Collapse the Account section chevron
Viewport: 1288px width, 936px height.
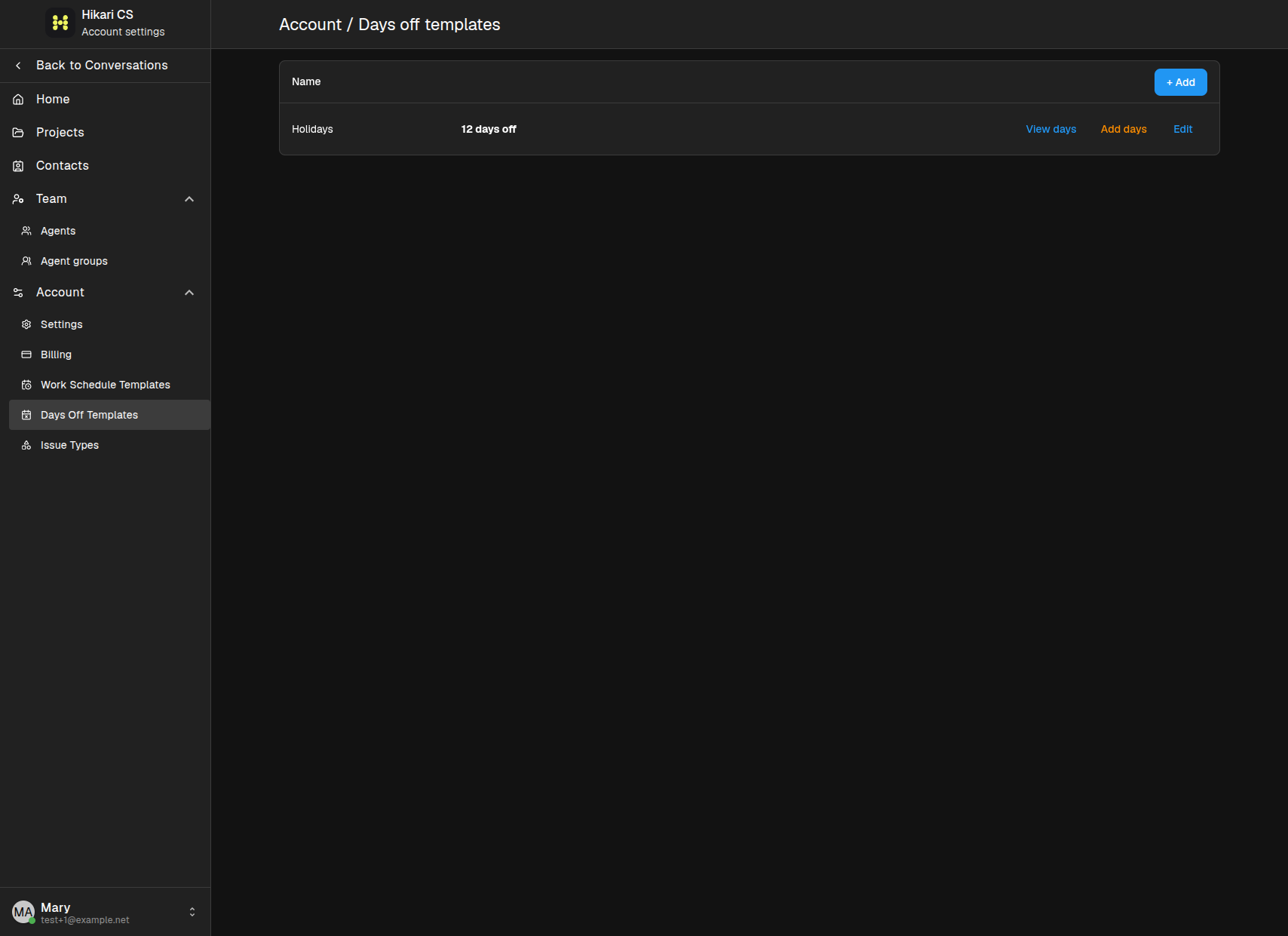pyautogui.click(x=189, y=293)
